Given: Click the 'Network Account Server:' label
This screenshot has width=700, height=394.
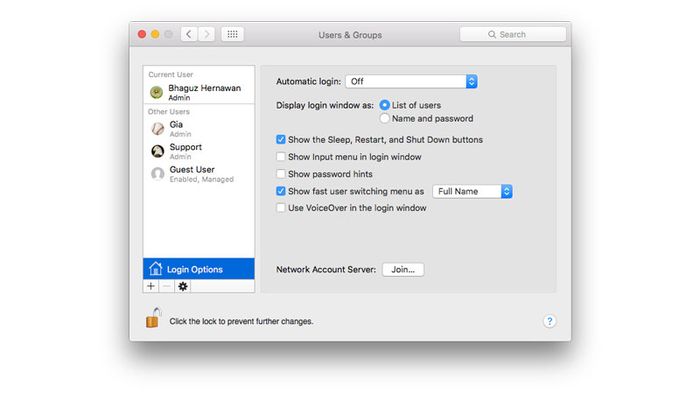Looking at the screenshot, I should (x=326, y=270).
